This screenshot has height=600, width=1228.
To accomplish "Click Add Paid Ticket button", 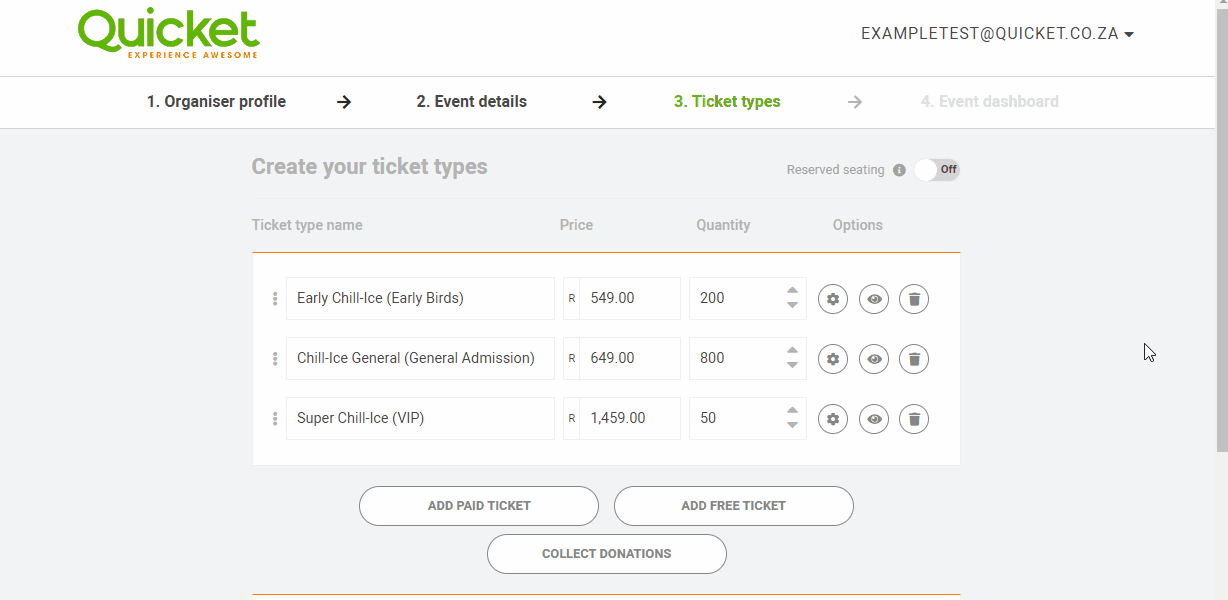I will coord(479,506).
